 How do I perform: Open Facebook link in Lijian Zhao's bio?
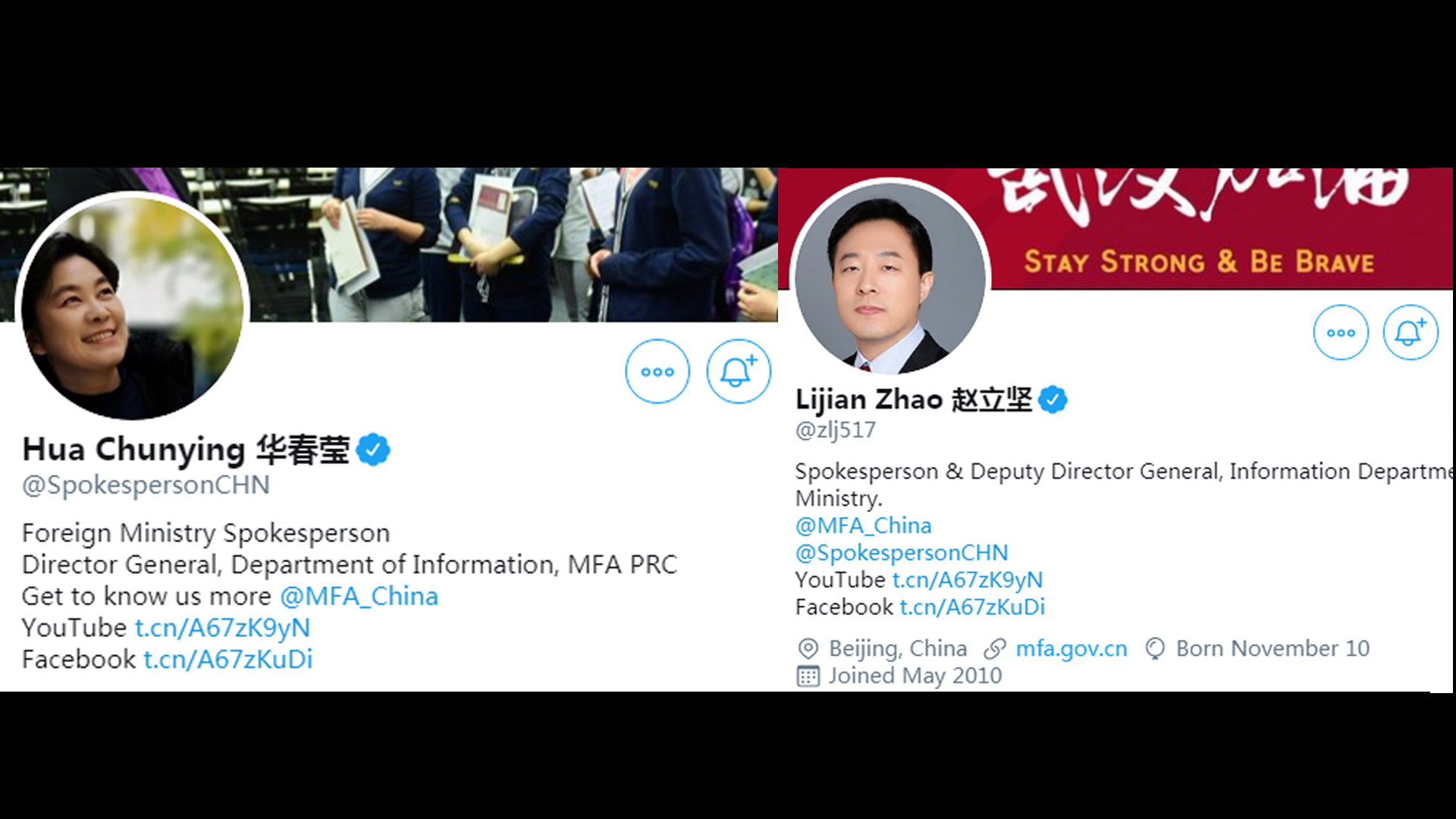tap(972, 607)
